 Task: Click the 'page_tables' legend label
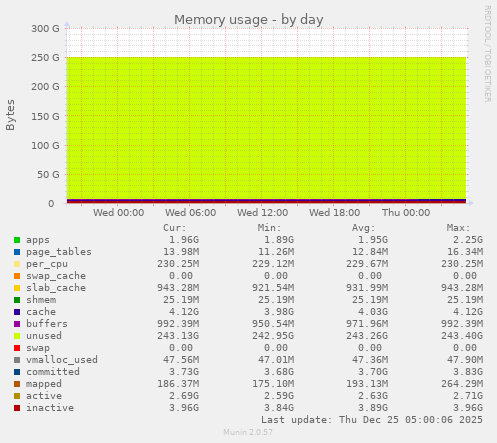tap(59, 252)
